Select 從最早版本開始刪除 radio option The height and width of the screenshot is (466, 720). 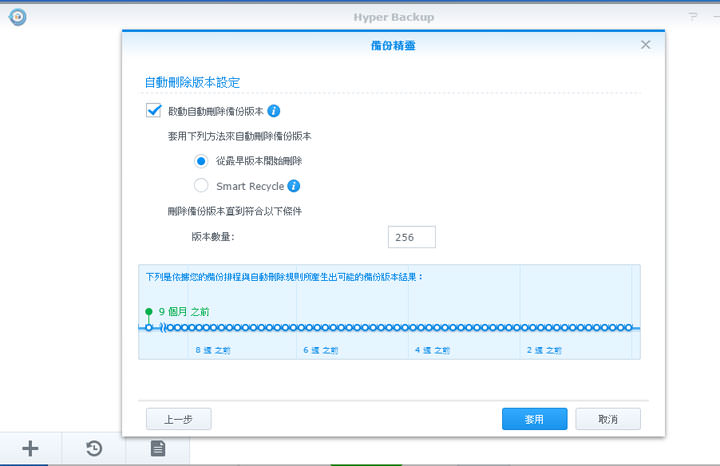tap(201, 160)
